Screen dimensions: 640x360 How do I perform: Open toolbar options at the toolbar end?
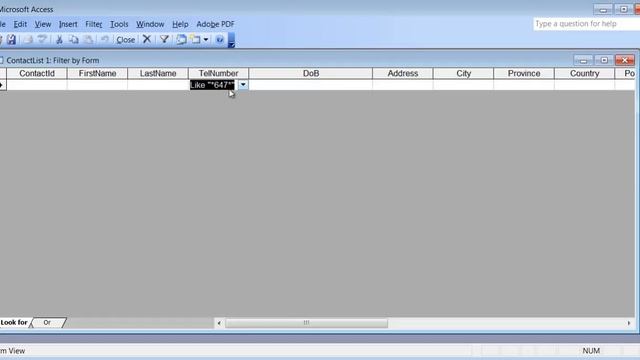(x=231, y=40)
